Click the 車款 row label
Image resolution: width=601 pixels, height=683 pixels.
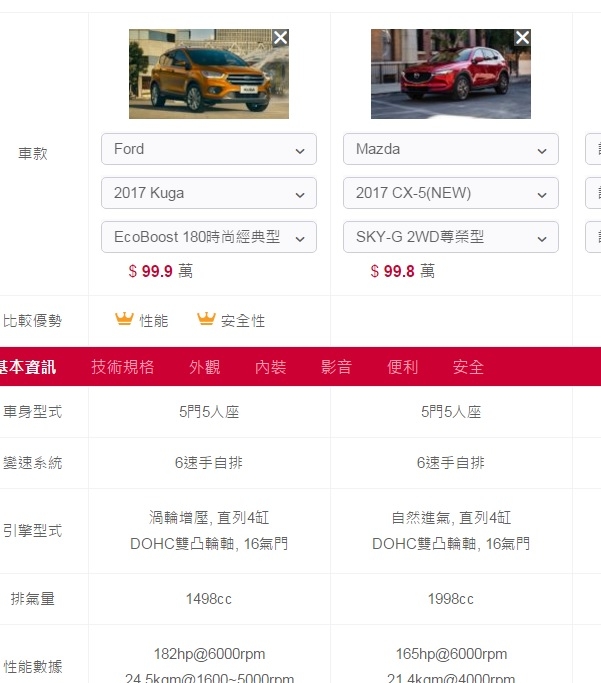(33, 153)
